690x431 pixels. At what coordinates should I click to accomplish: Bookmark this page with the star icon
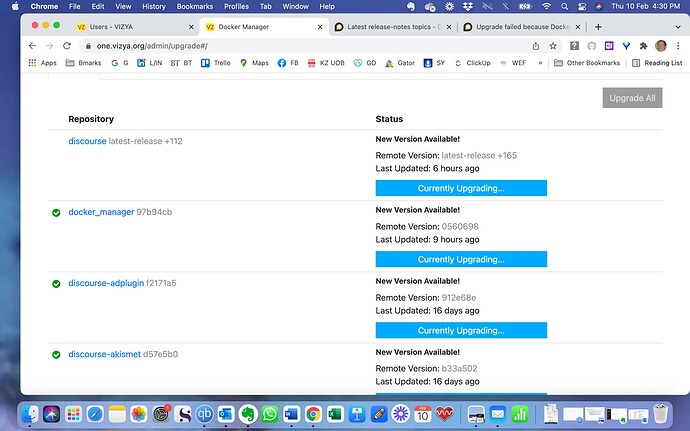point(553,46)
